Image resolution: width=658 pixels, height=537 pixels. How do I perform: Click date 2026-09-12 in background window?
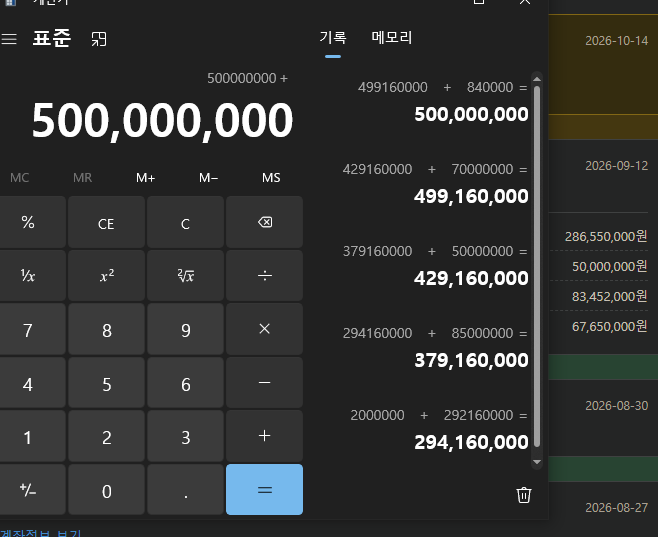(x=616, y=166)
